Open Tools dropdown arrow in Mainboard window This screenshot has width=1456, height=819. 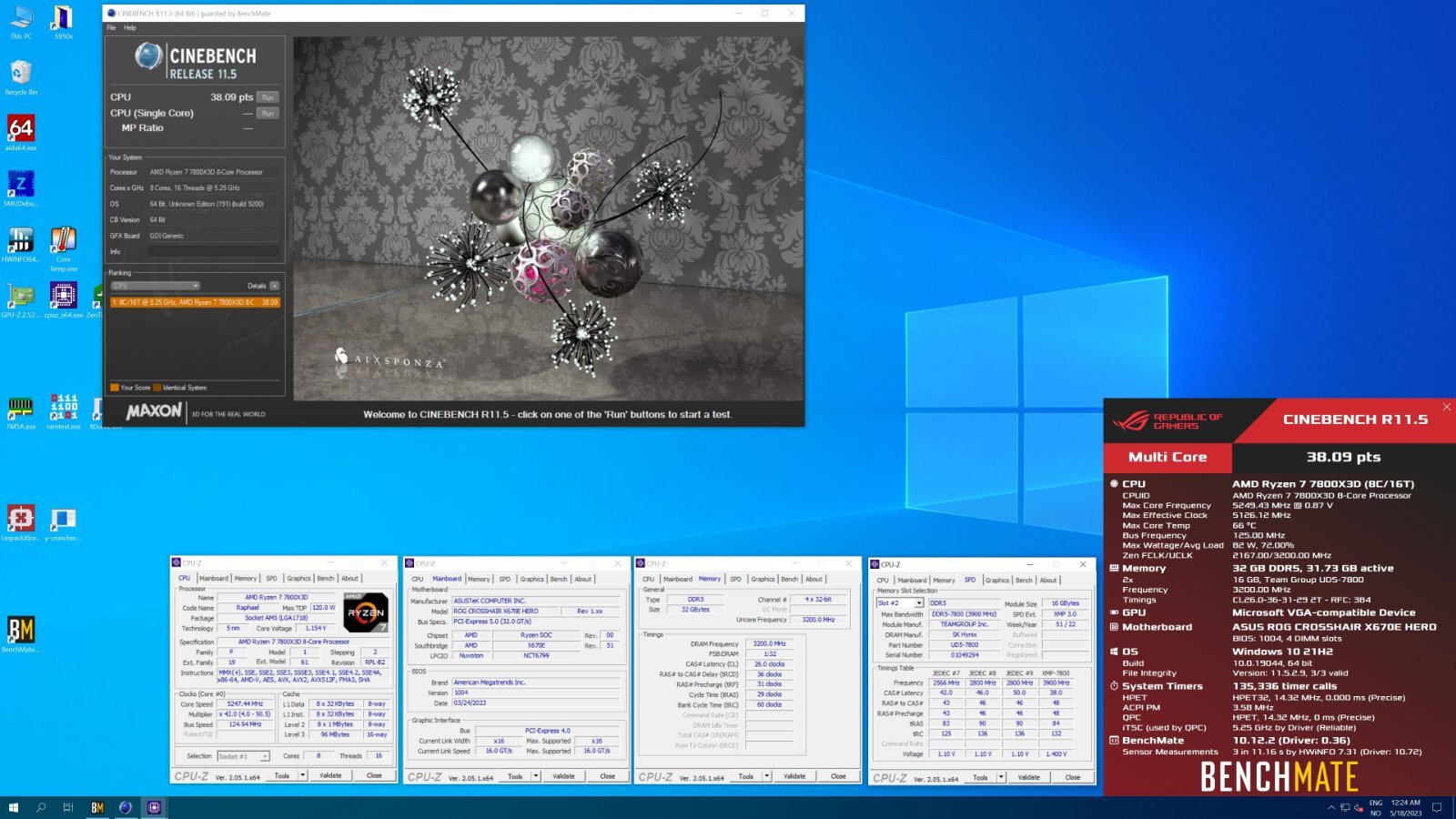coord(536,776)
